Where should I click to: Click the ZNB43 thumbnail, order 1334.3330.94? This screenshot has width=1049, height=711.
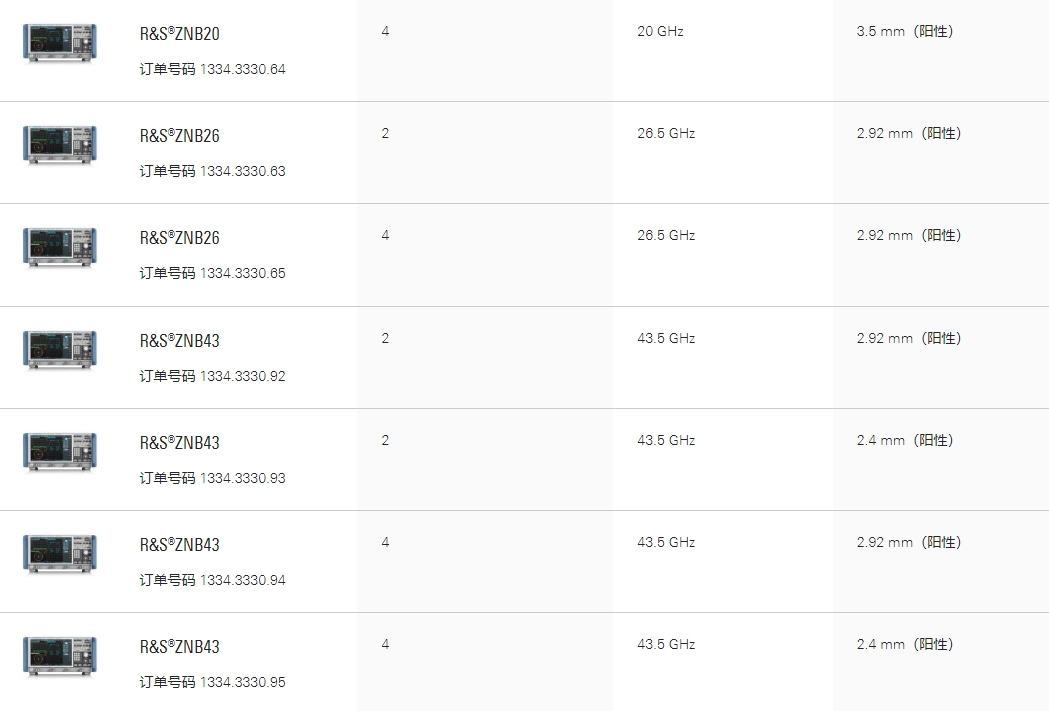60,554
